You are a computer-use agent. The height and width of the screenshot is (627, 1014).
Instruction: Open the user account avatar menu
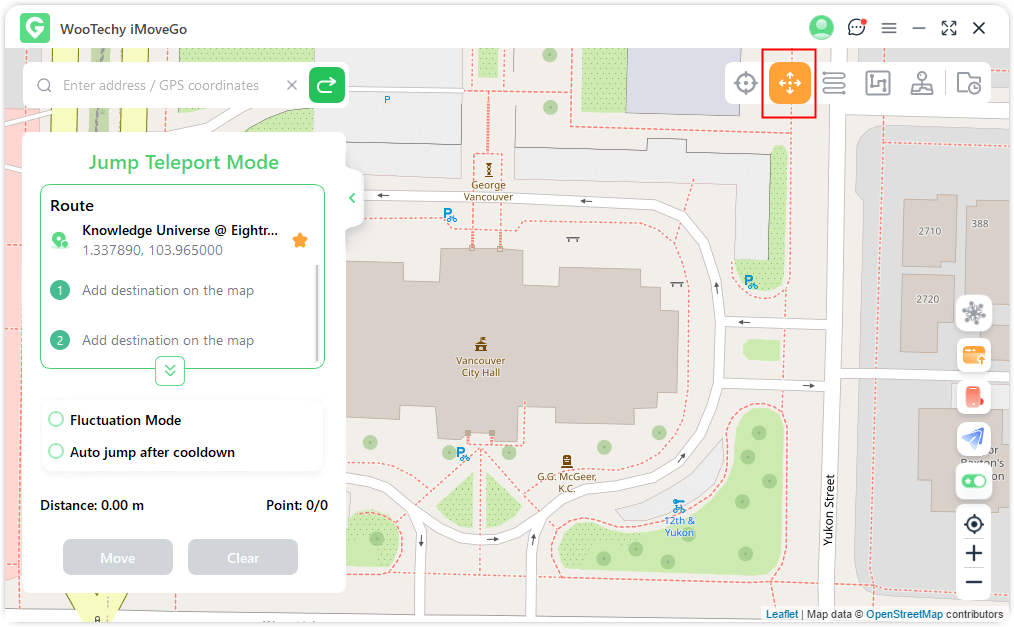[822, 28]
